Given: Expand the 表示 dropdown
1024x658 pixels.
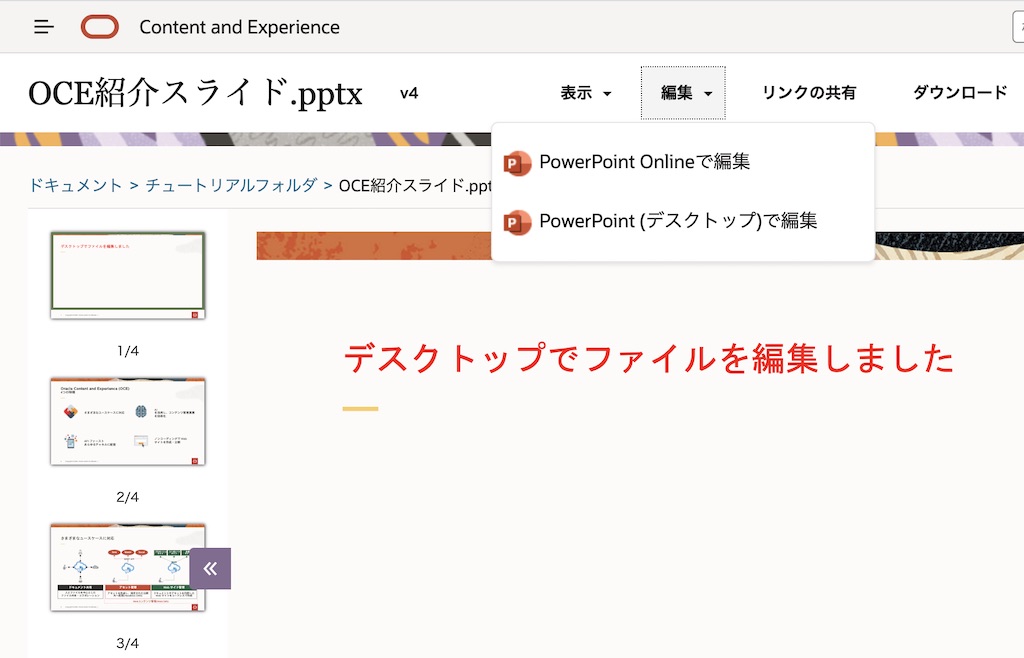Looking at the screenshot, I should 586,93.
